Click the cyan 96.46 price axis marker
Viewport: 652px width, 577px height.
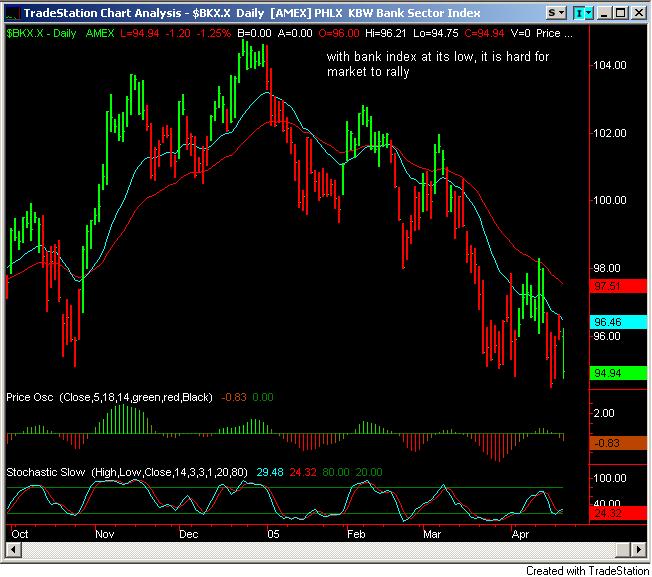pos(618,322)
